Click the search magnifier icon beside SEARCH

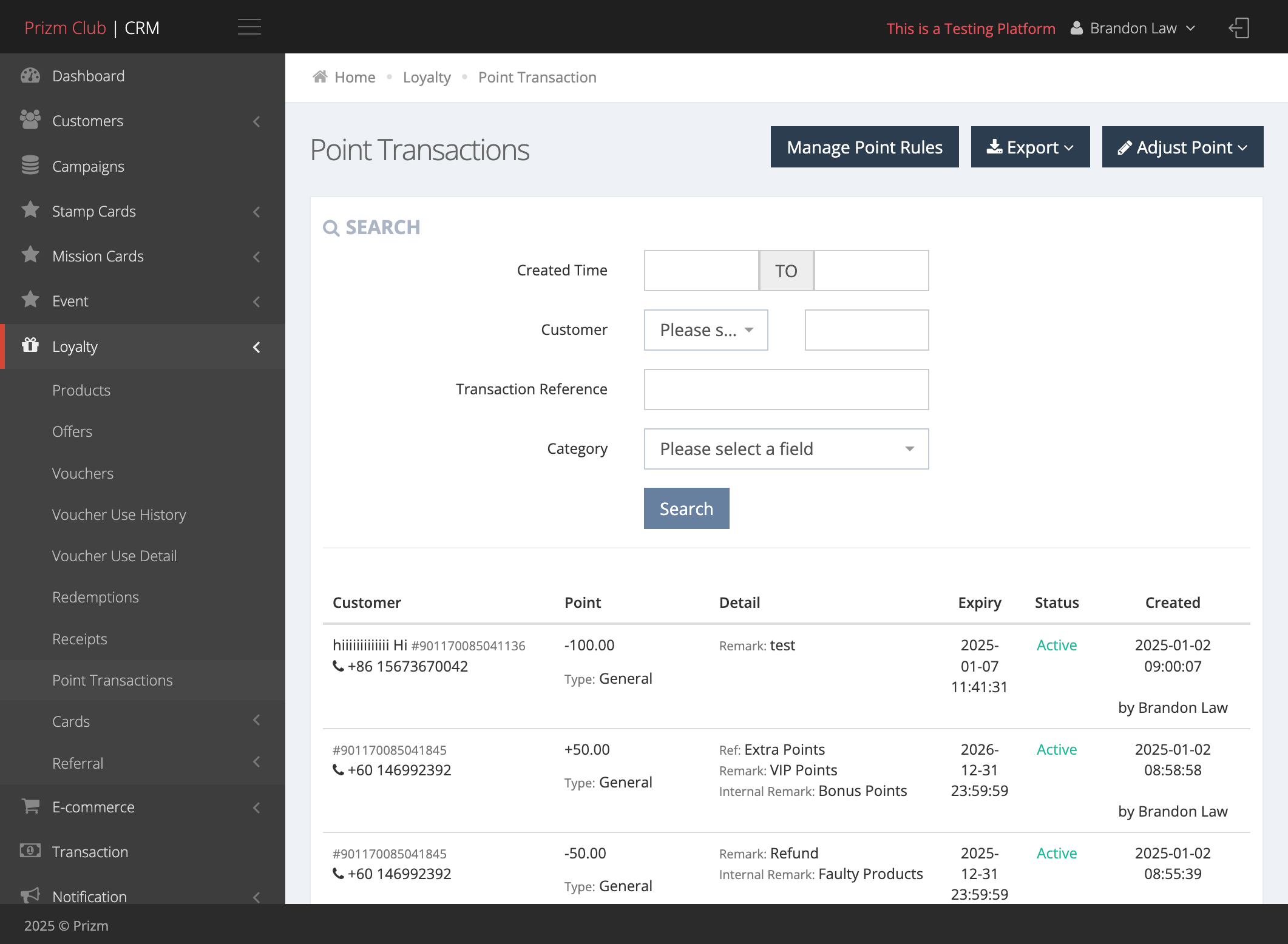(x=331, y=228)
